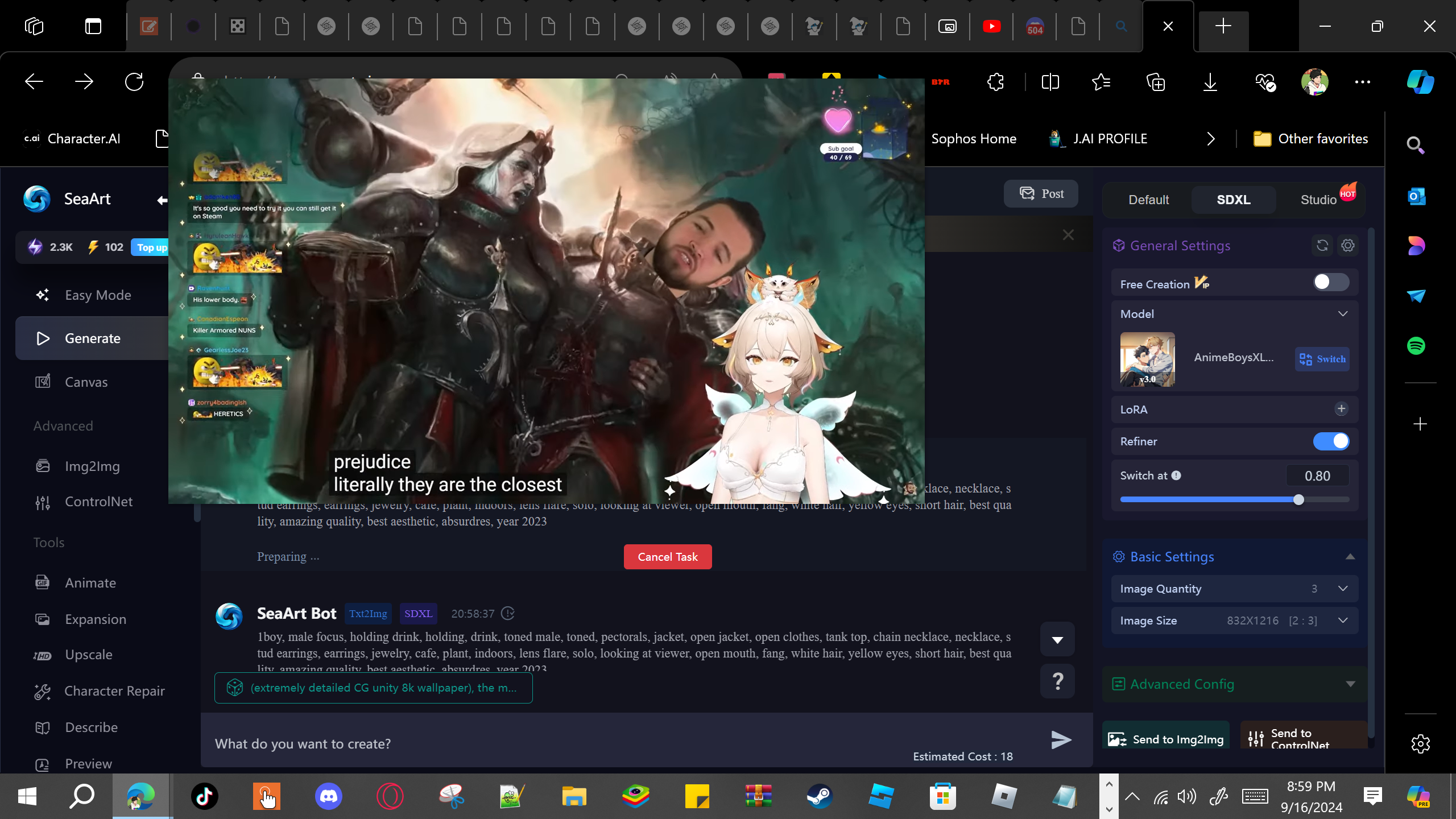Viewport: 1456px width, 819px height.
Task: Open Spotify in Edge sidebar
Action: coord(1416,346)
